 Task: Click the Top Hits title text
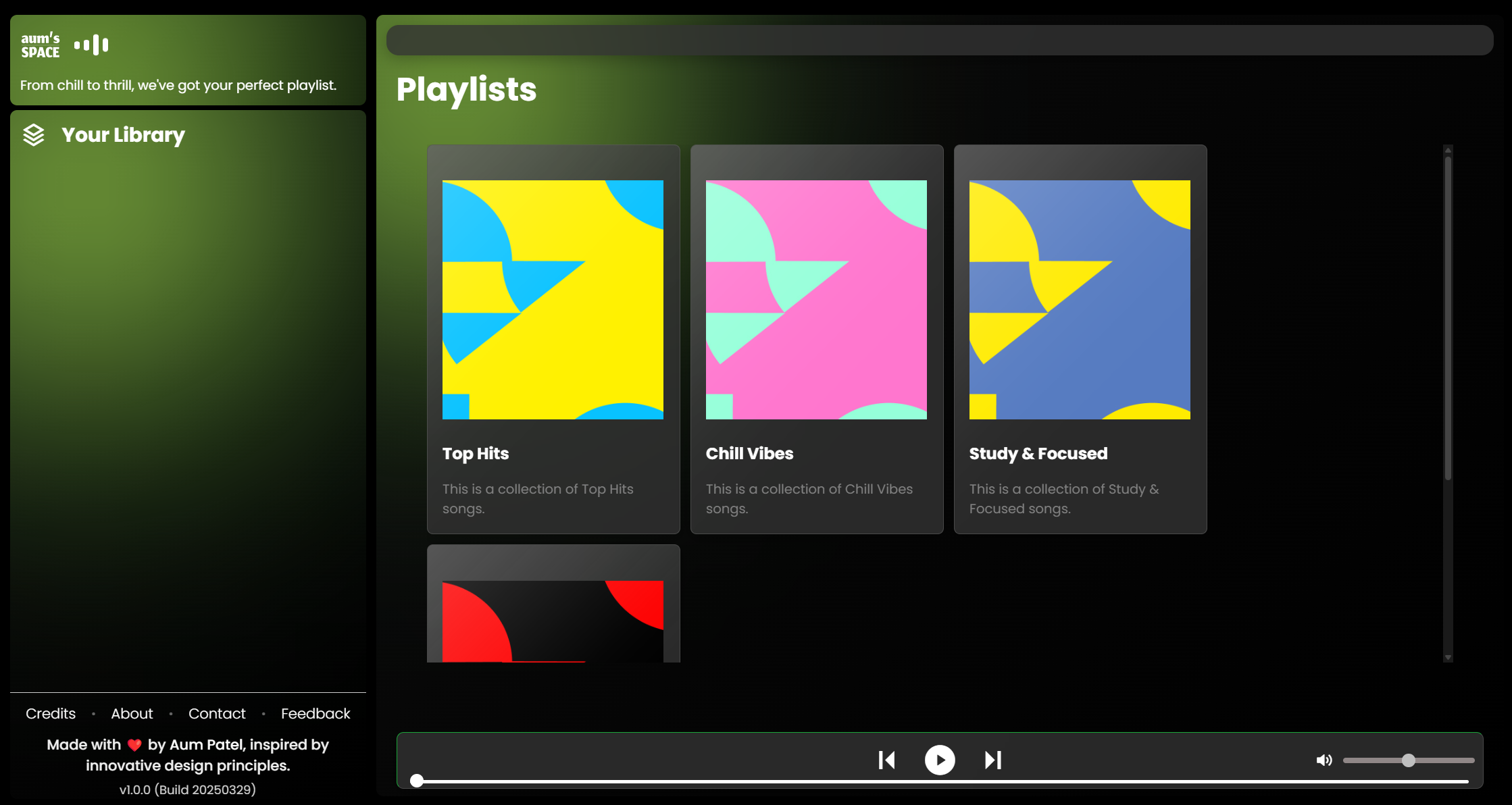[476, 453]
